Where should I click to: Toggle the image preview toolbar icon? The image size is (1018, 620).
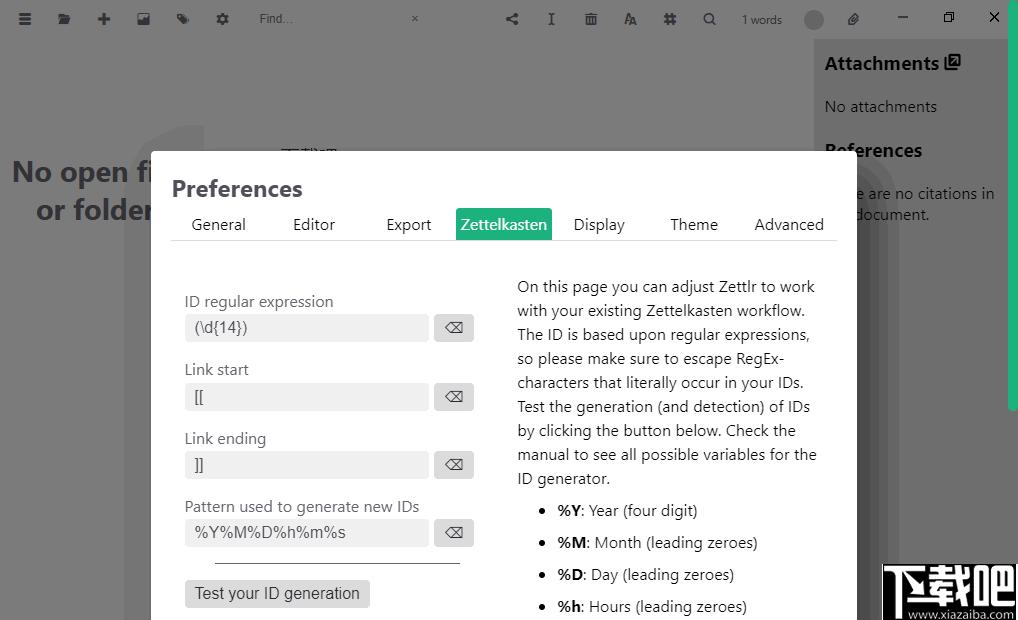tap(143, 19)
